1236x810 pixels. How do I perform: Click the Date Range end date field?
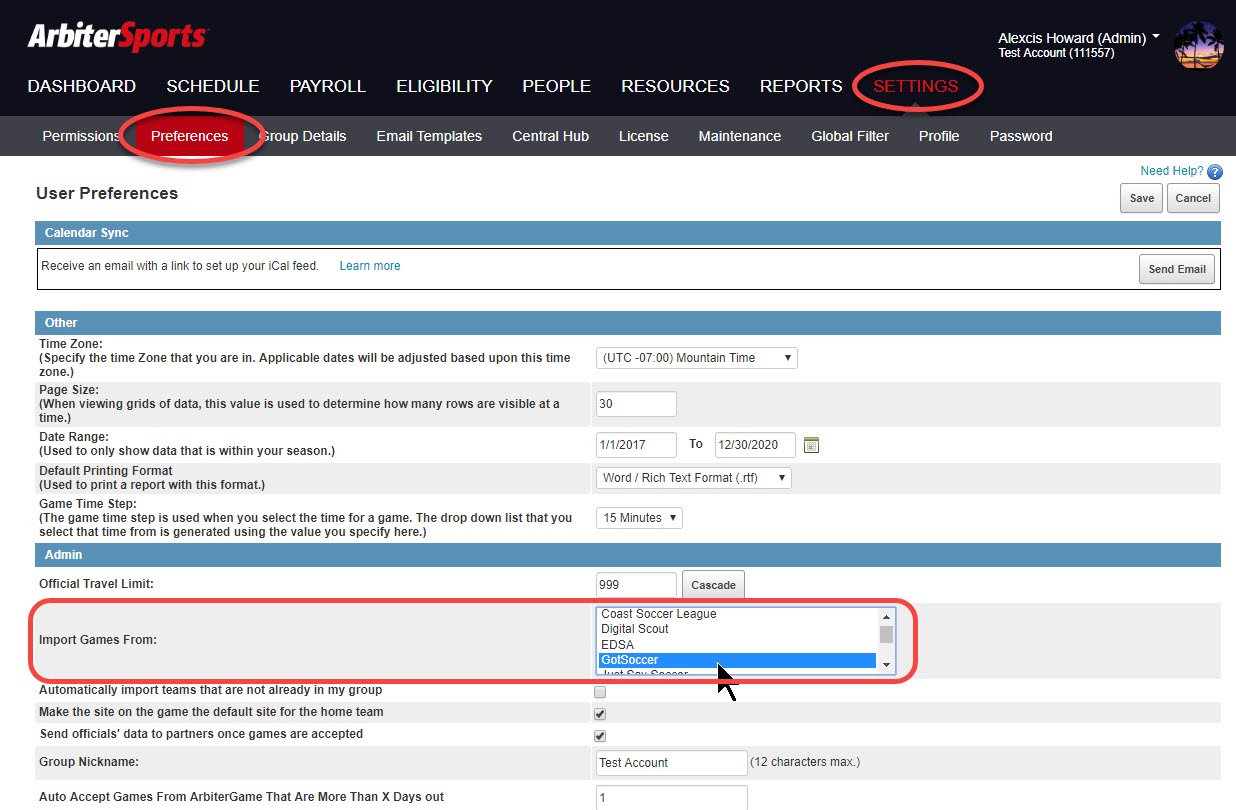755,444
